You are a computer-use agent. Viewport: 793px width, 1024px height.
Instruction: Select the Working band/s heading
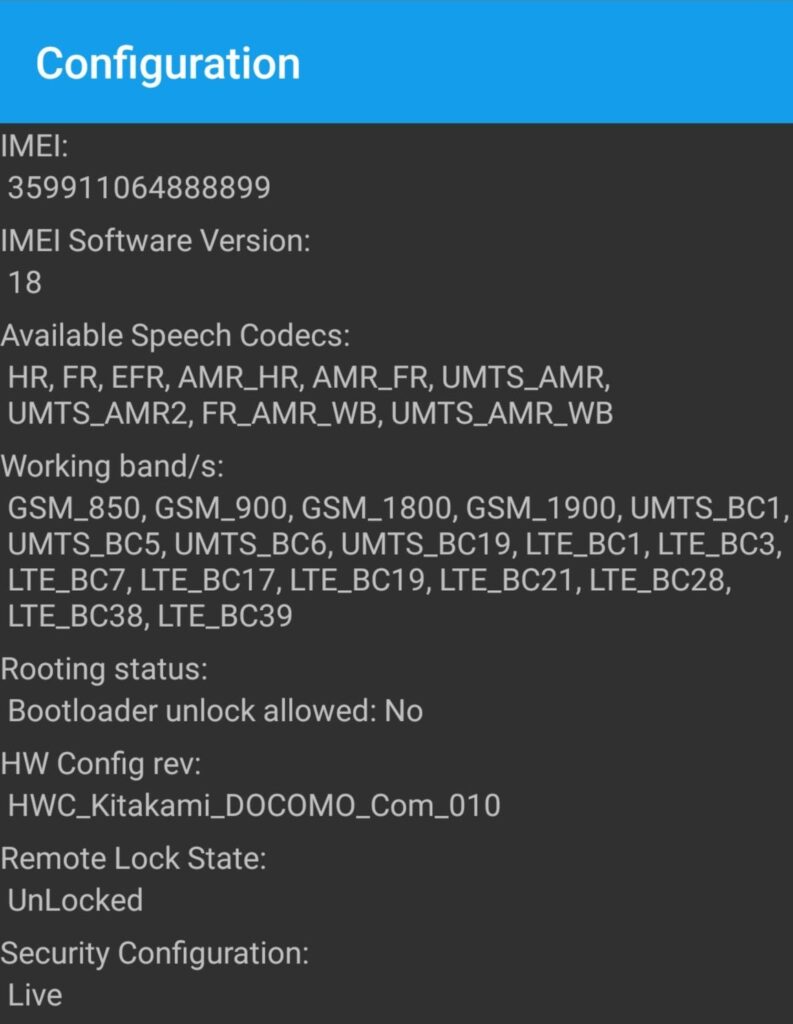coord(112,466)
